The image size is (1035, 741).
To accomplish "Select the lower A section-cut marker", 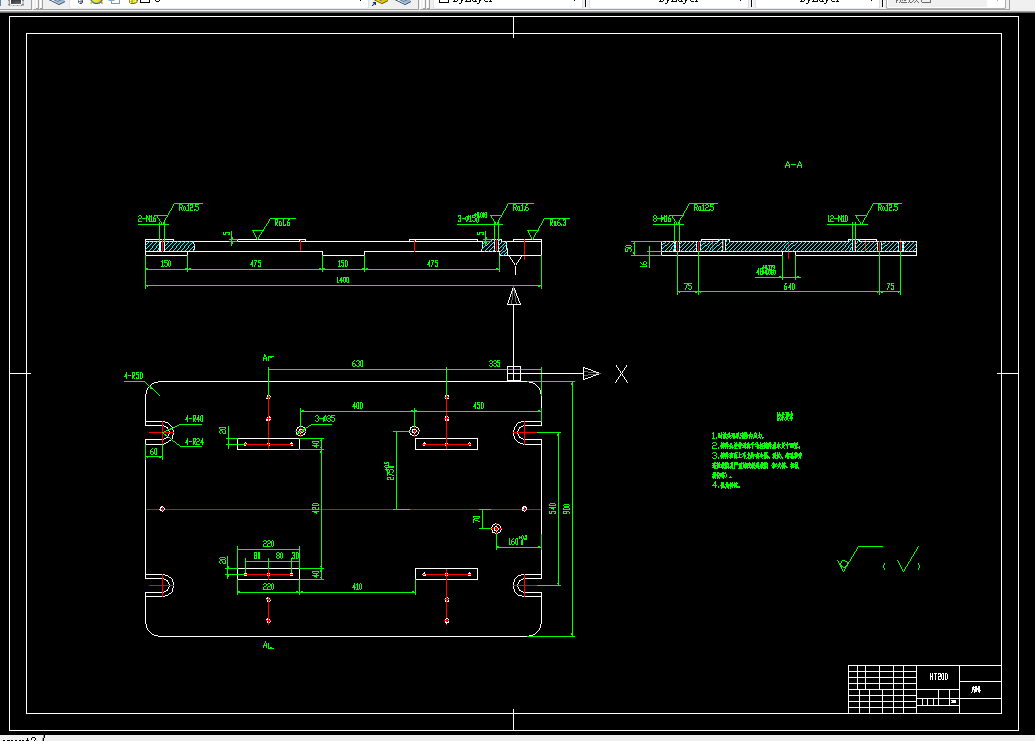I will click(268, 645).
